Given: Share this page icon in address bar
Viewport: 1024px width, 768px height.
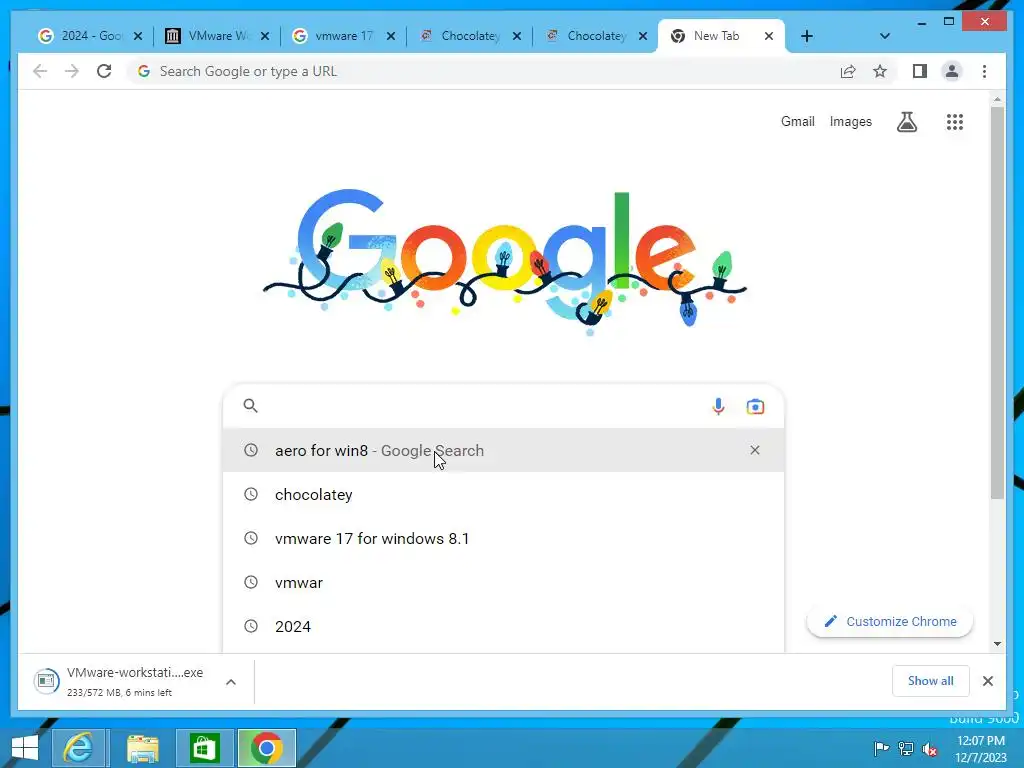Looking at the screenshot, I should 848,71.
